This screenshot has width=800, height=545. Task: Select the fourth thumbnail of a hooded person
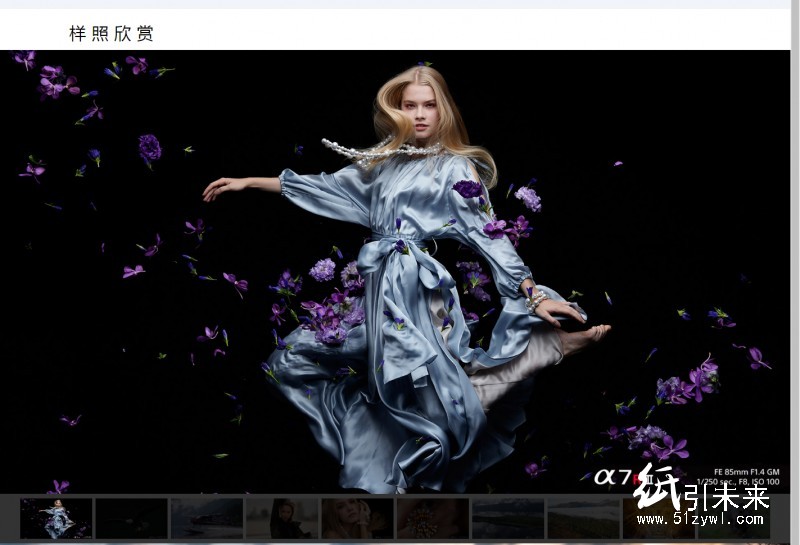[x=282, y=518]
